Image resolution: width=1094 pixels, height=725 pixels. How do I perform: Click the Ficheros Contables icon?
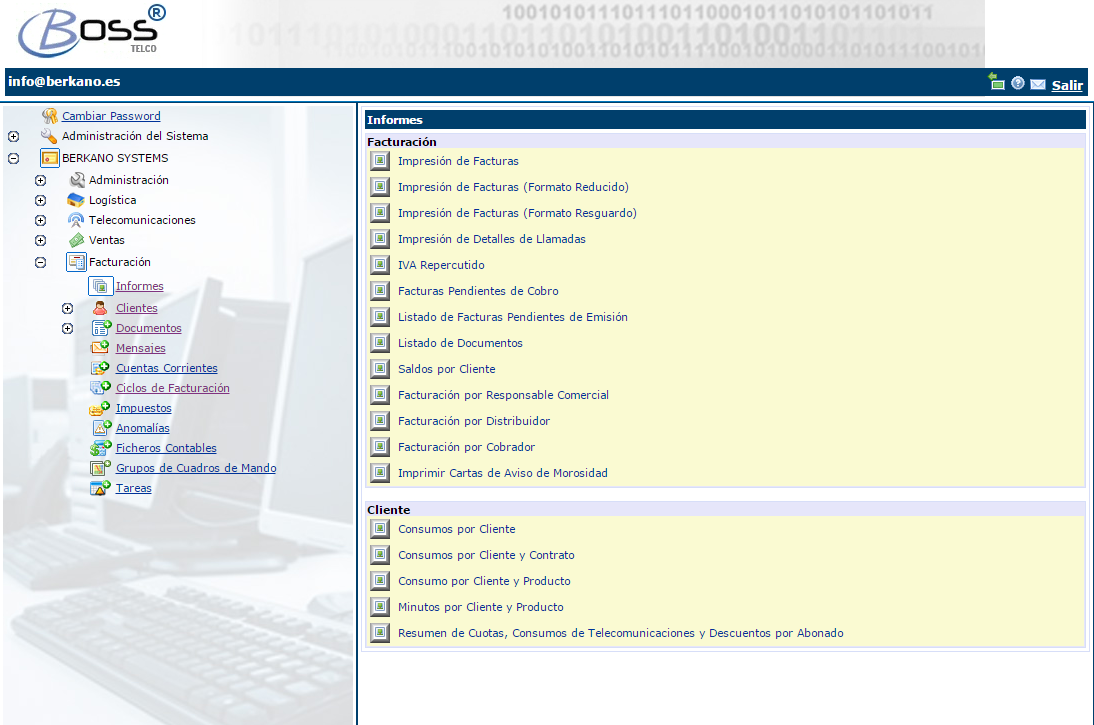pyautogui.click(x=100, y=448)
